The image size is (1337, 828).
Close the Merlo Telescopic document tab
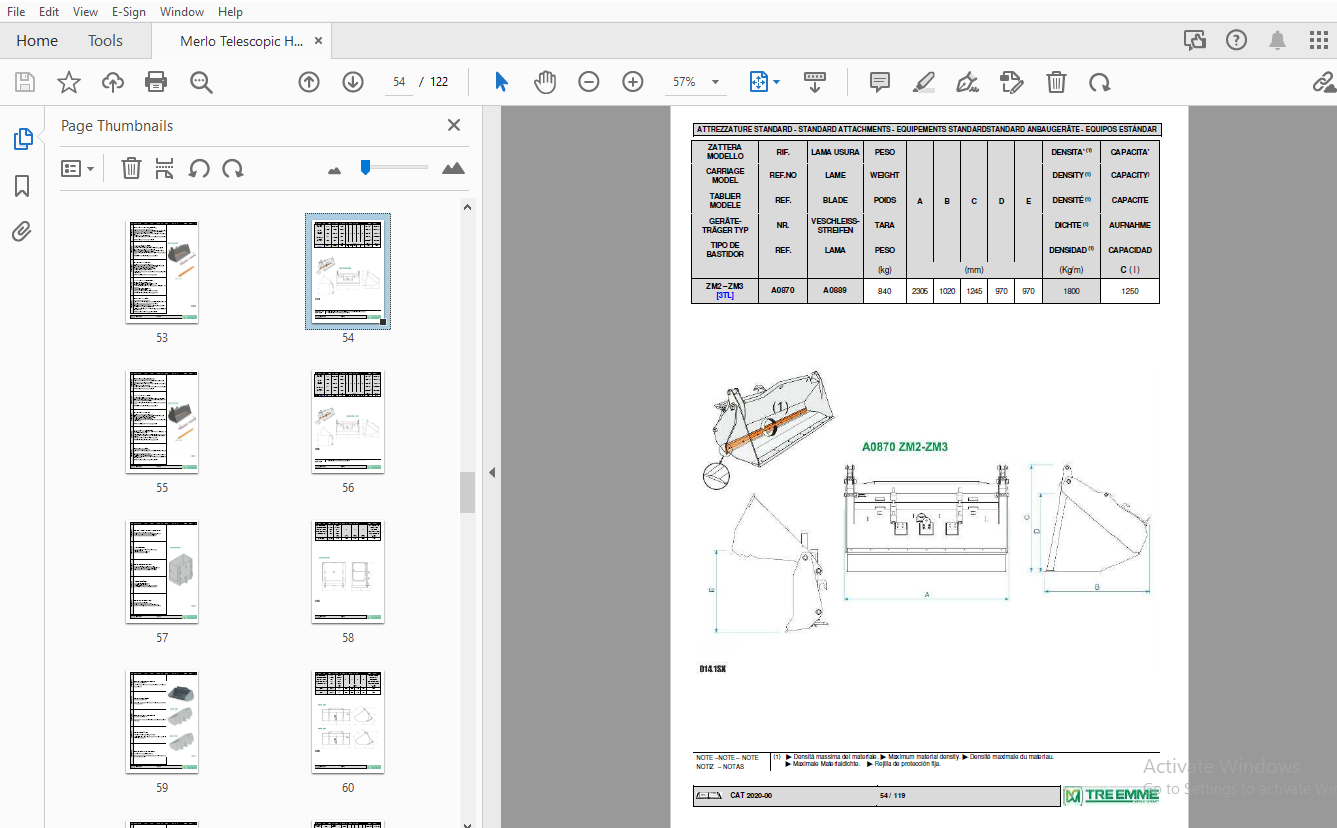319,41
